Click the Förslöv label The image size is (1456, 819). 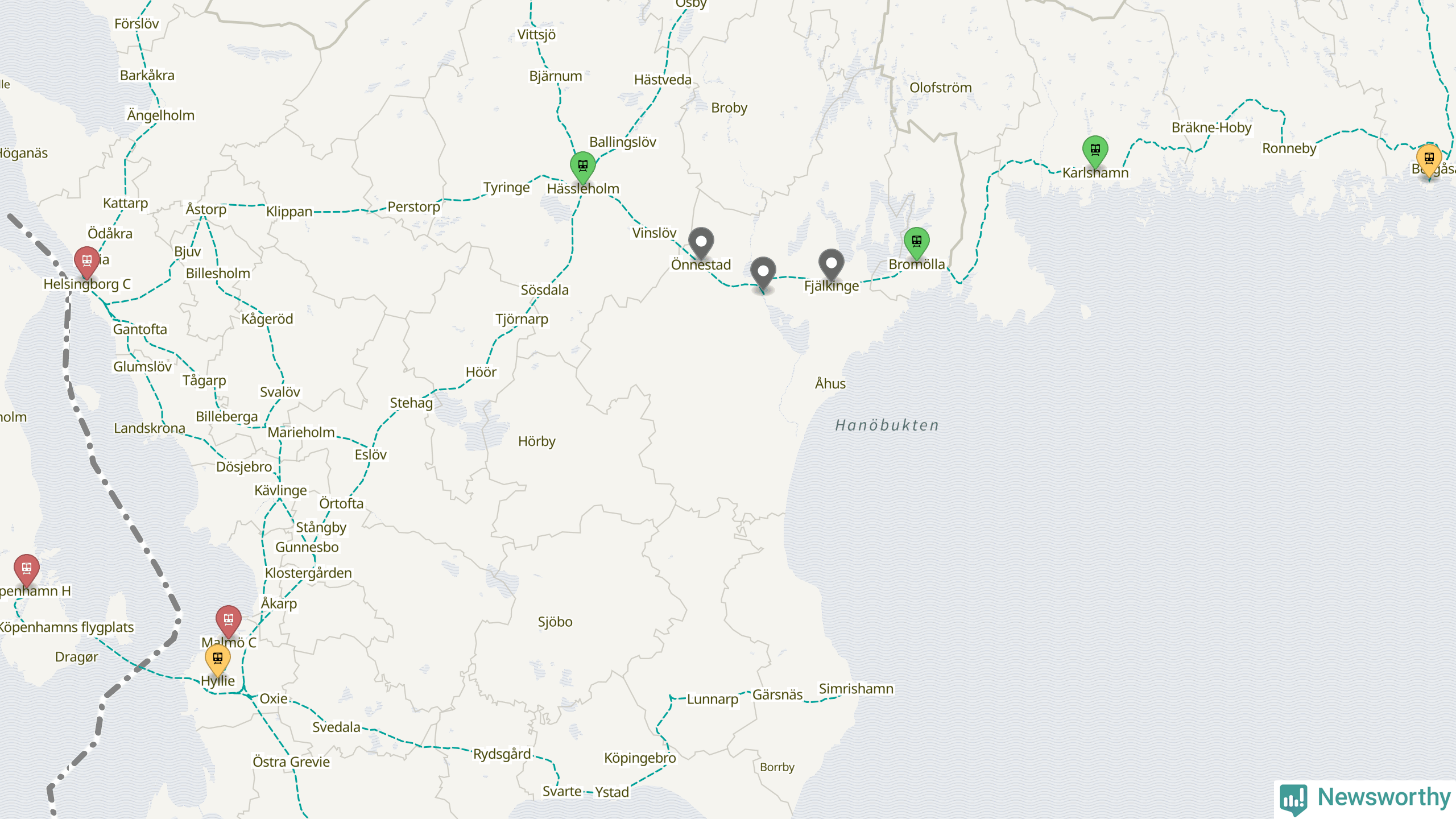coord(136,24)
